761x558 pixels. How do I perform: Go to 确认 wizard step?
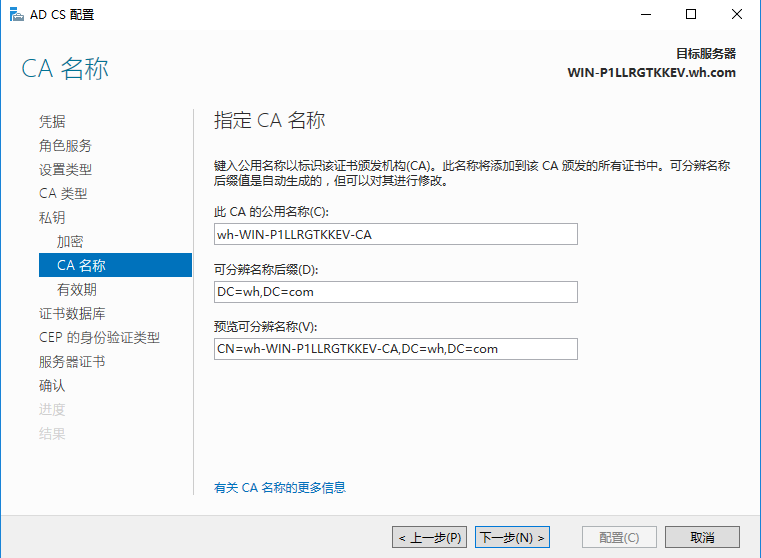[52, 386]
